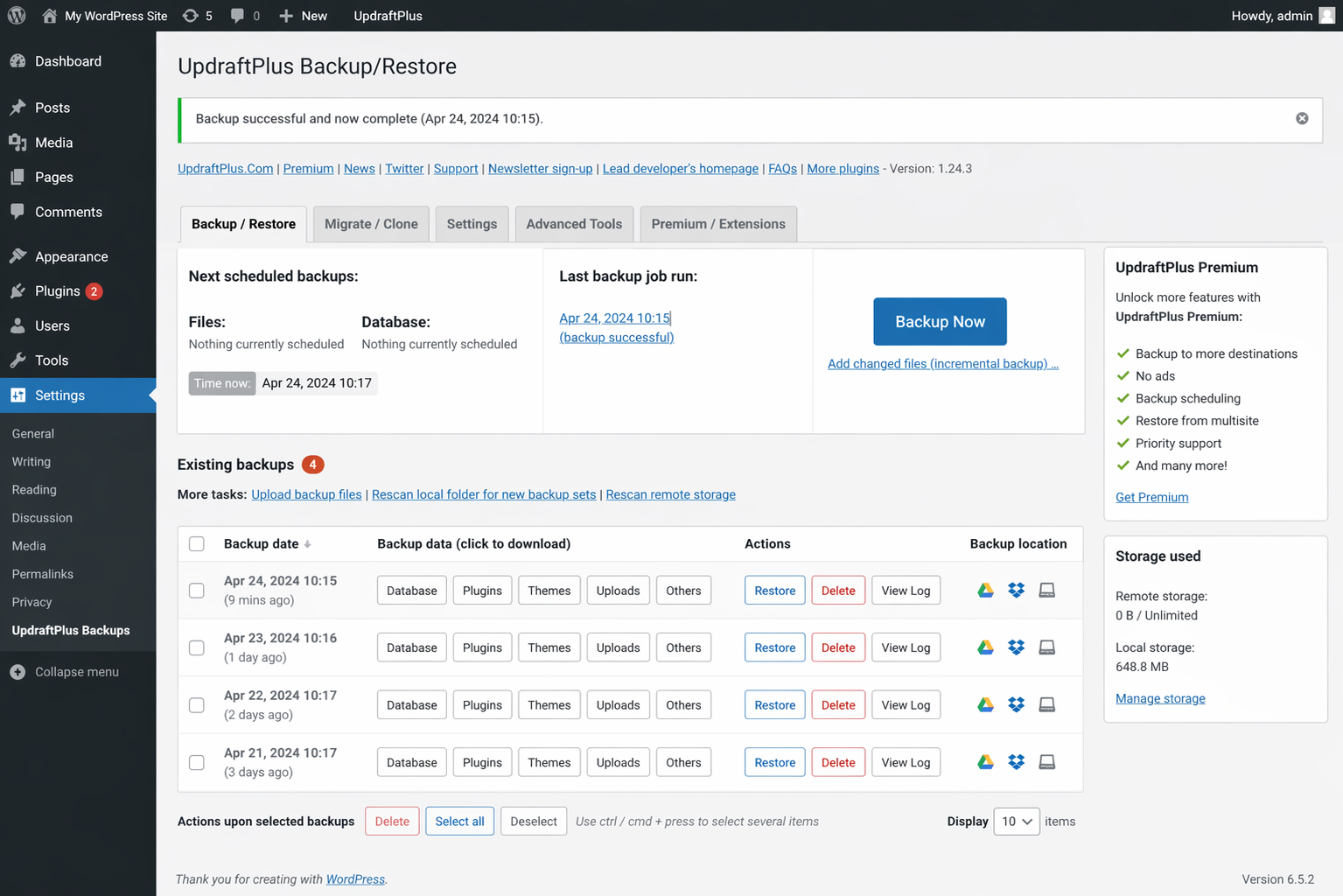Check the Apr 21, 2024 10:17 backup checkbox
The width and height of the screenshot is (1343, 896).
[197, 762]
